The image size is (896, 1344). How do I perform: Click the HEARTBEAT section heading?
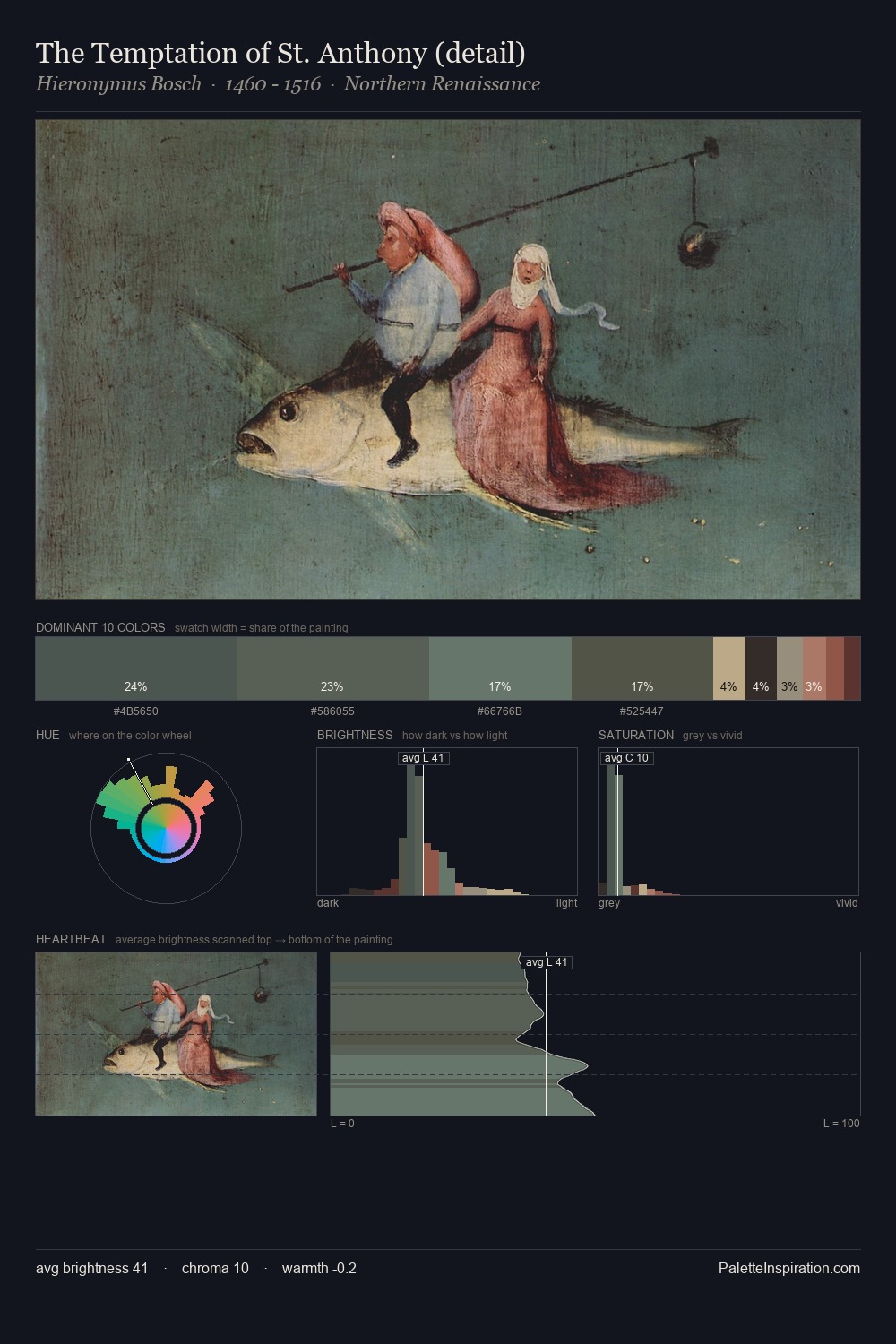coord(71,939)
